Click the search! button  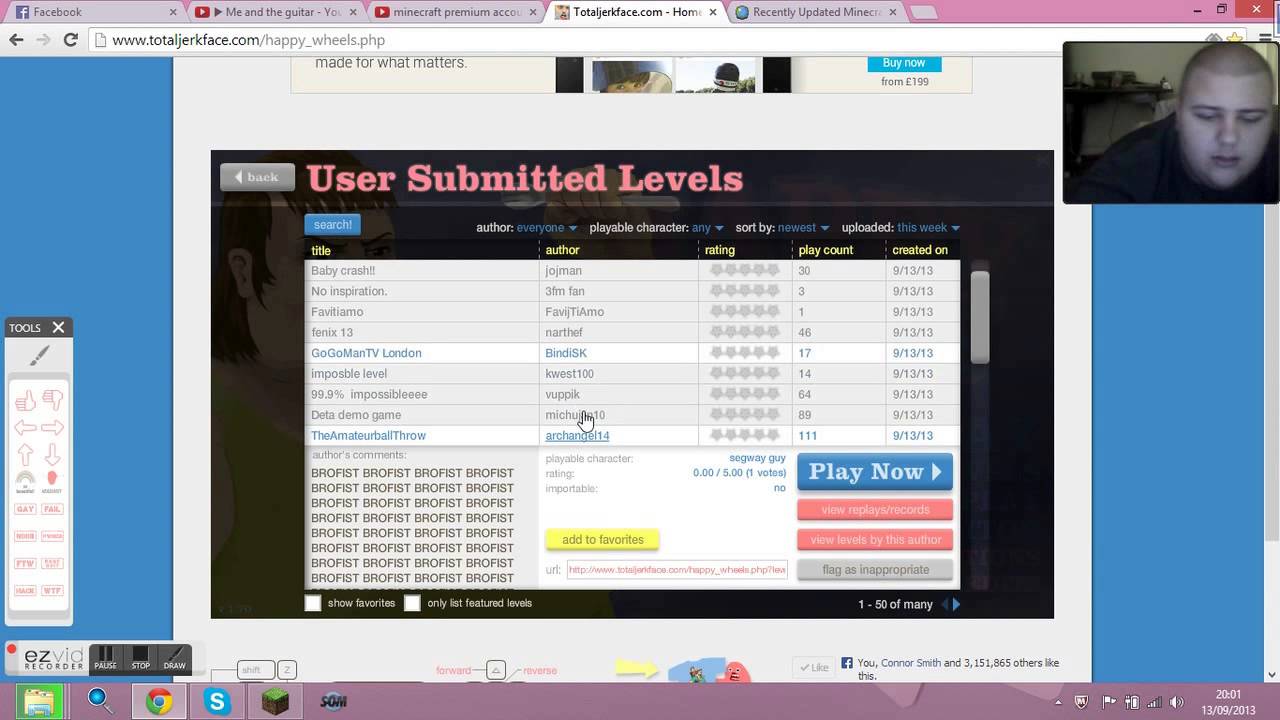click(x=333, y=225)
